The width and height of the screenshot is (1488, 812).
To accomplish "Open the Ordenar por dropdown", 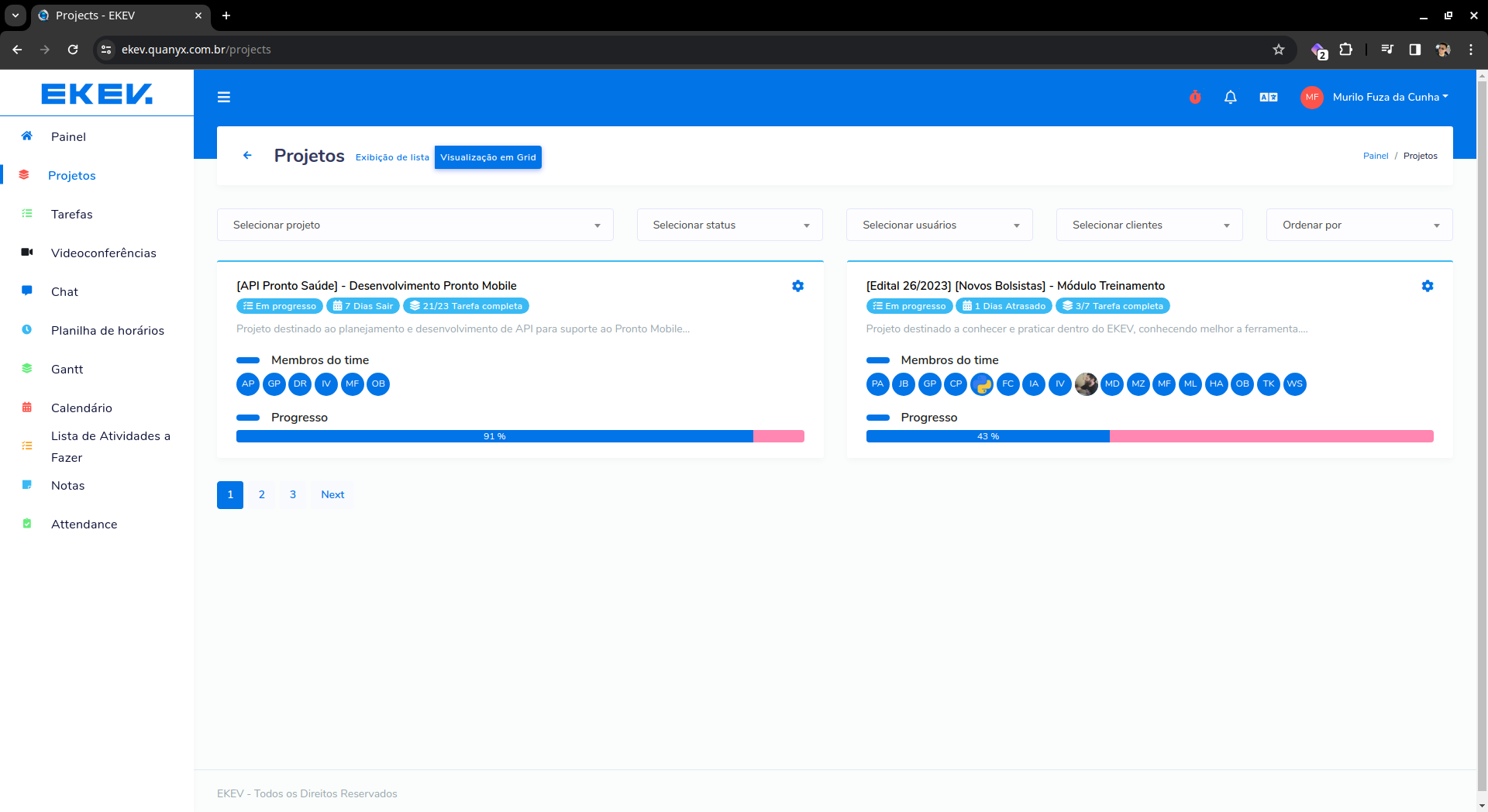I will point(1359,225).
